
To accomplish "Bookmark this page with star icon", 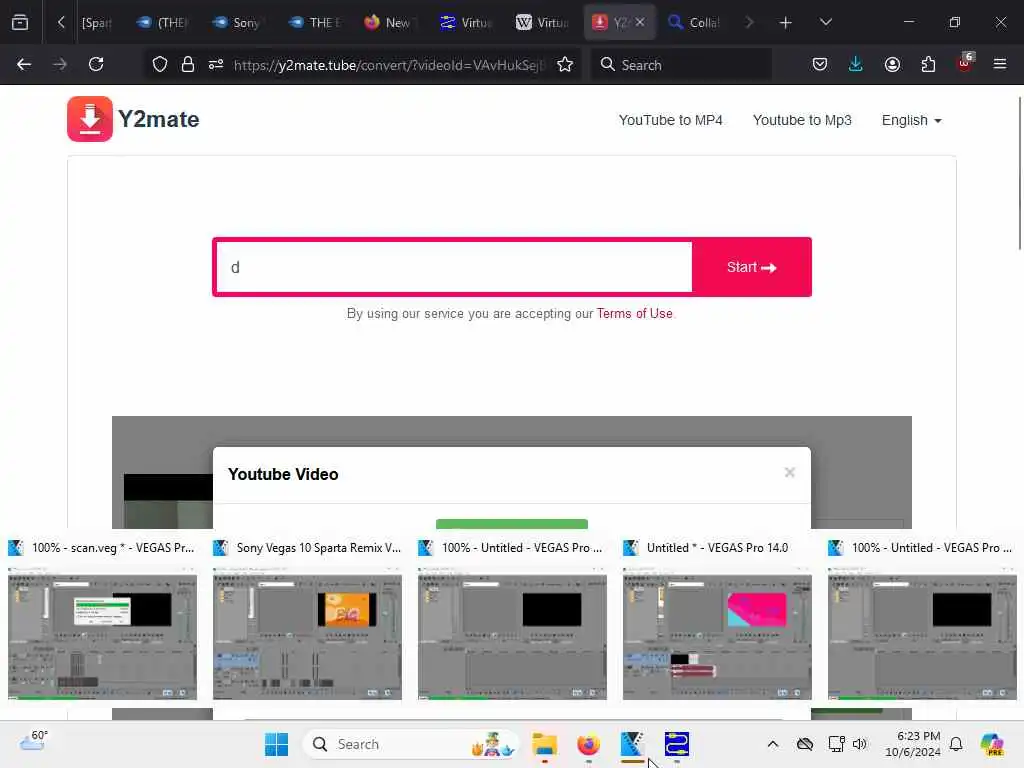I will tap(565, 64).
